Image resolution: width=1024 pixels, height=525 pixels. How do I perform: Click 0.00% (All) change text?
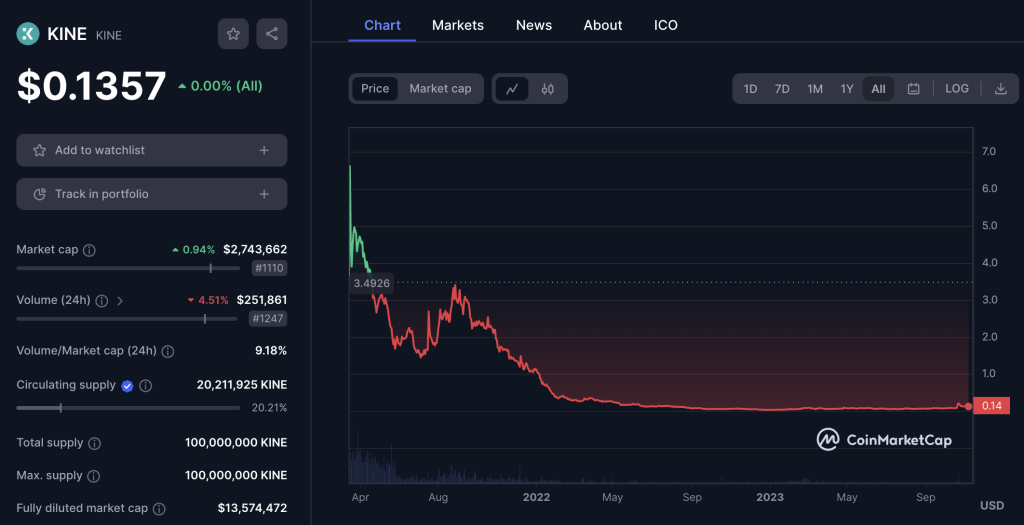220,86
